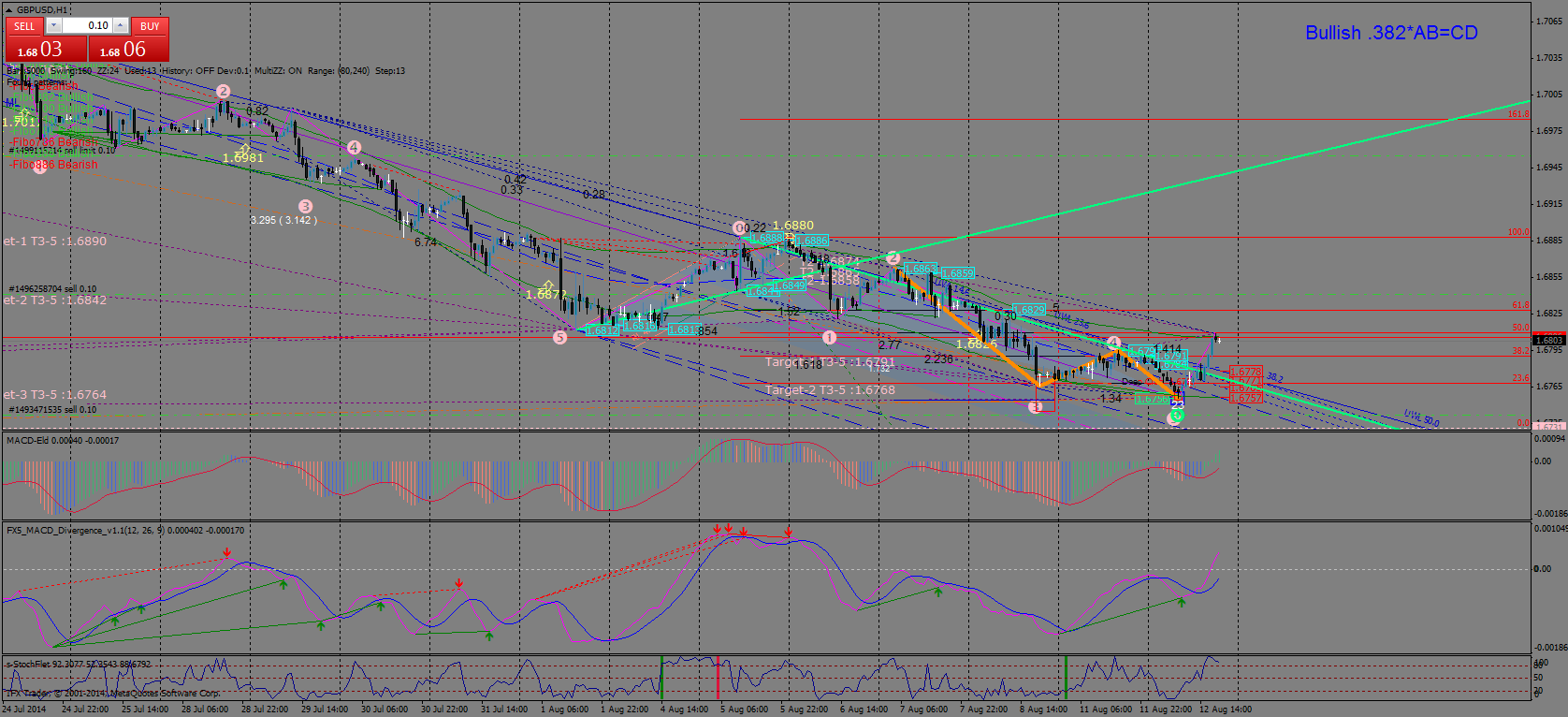Select the red boxed 1.6778 price label
The height and width of the screenshot is (717, 1568).
(x=1245, y=372)
